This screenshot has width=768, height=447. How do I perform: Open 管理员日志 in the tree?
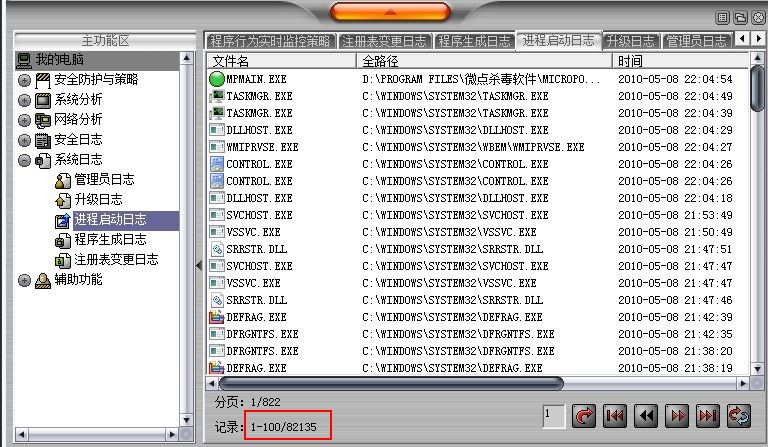pyautogui.click(x=104, y=180)
